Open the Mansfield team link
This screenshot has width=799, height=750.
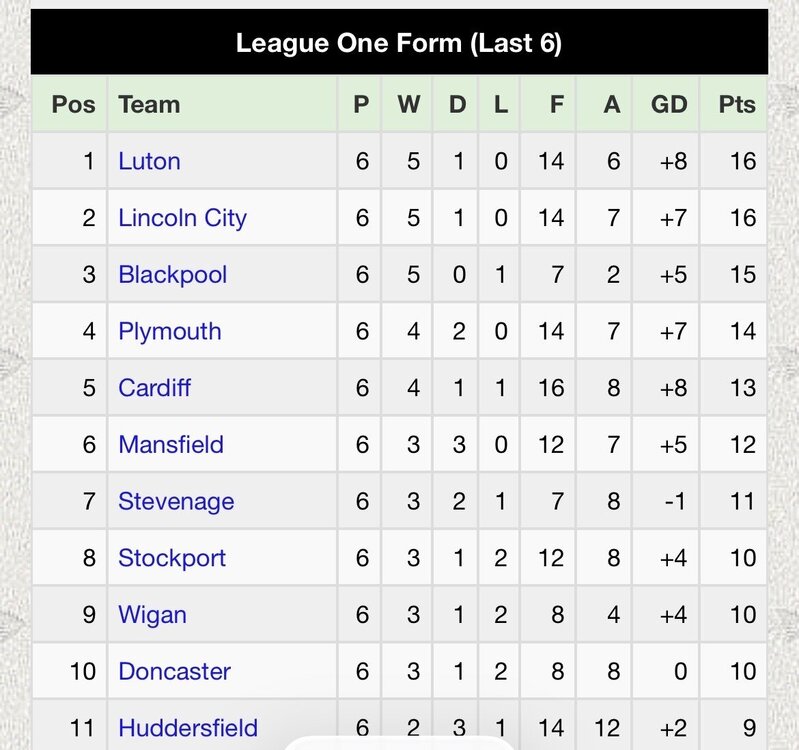171,445
